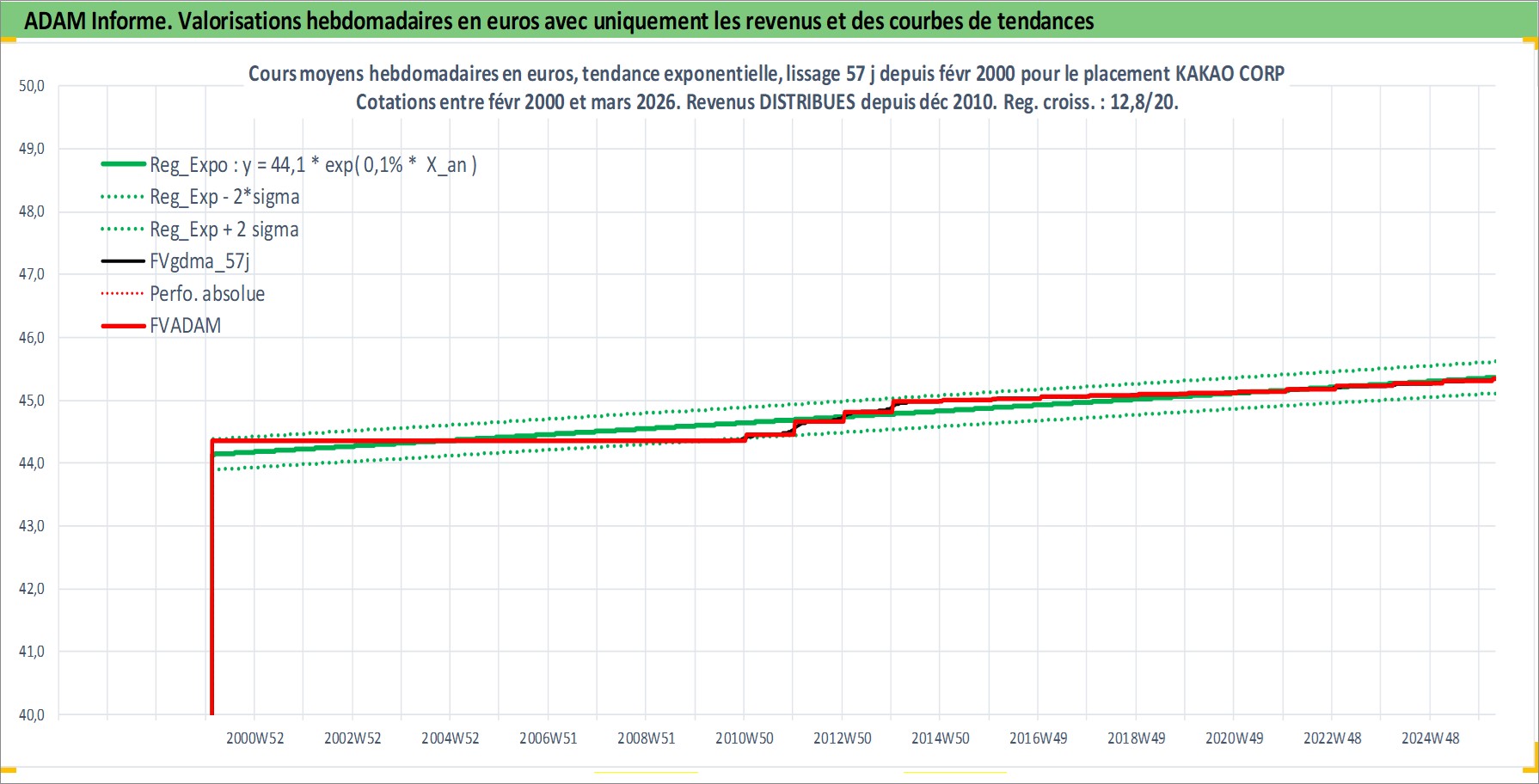Click the 43,0 y-axis label

(32, 526)
